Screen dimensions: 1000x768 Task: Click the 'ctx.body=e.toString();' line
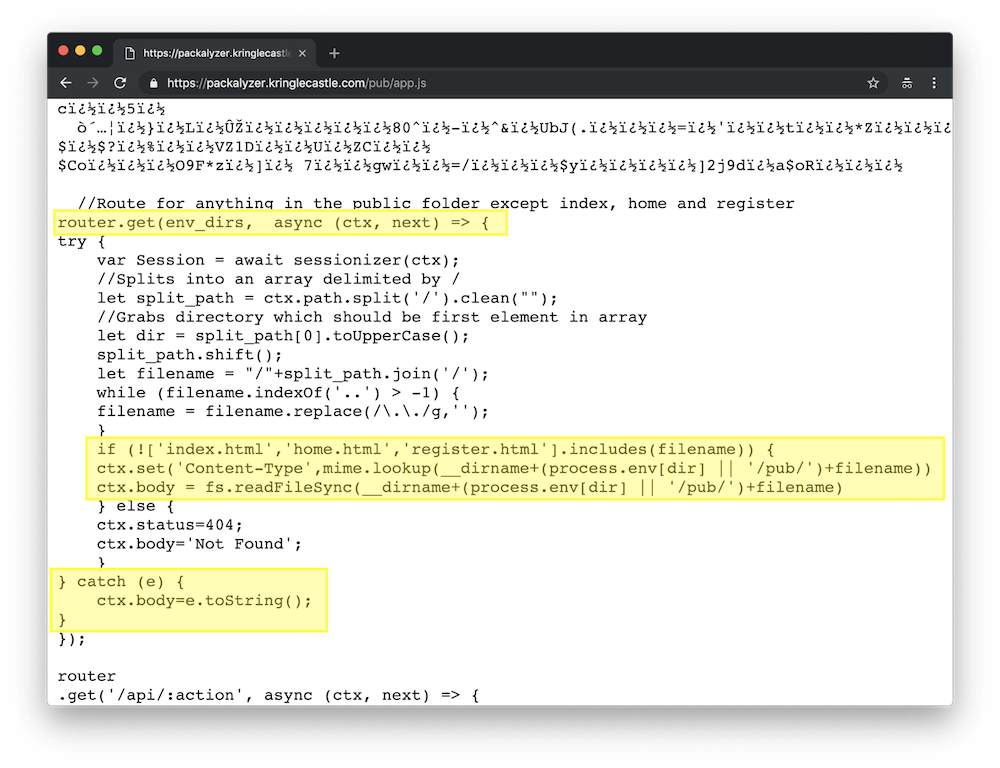[x=204, y=601]
